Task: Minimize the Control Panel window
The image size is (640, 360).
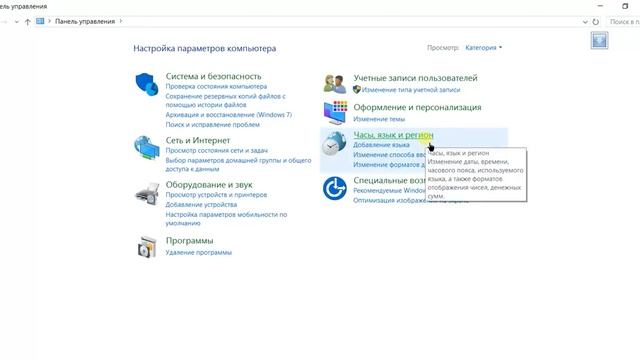Action: tap(600, 6)
